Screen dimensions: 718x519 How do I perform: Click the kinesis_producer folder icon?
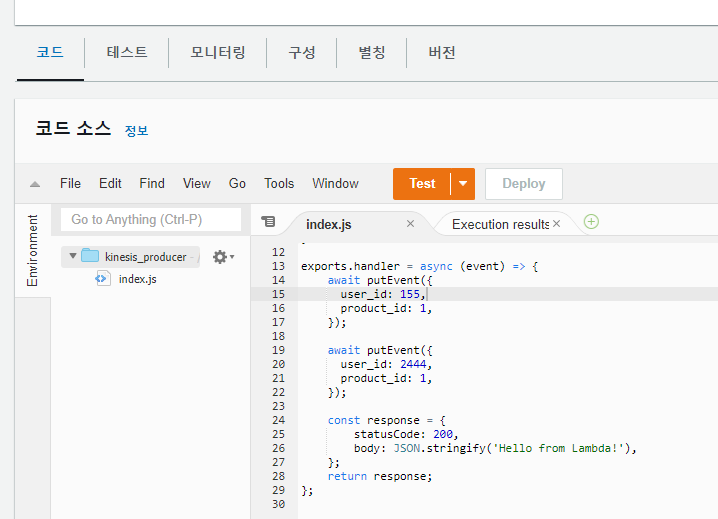(90, 256)
